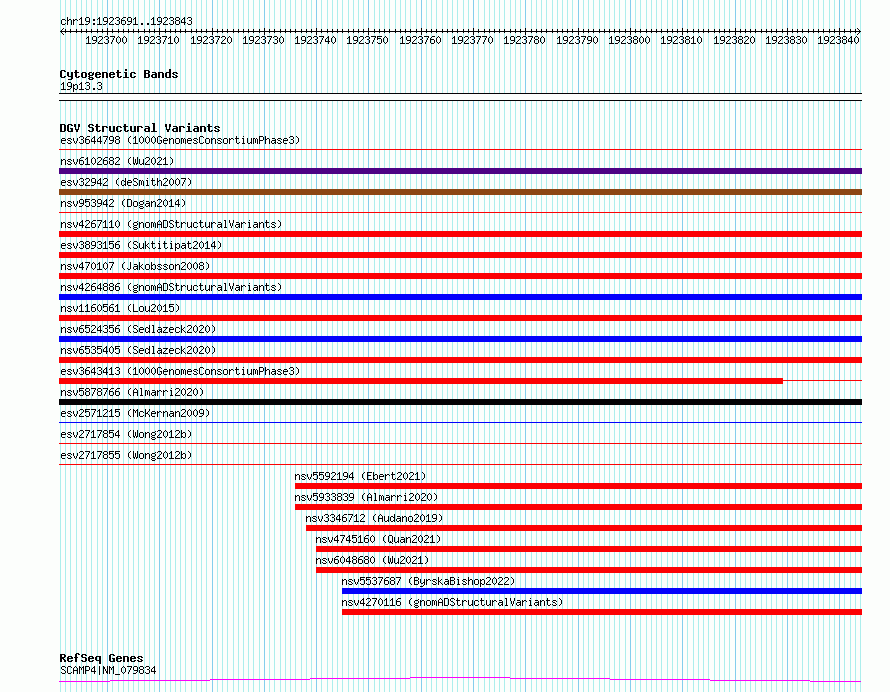The height and width of the screenshot is (692, 890).
Task: Open esv3893156 (Suktitipat2014) variant
Action: (x=141, y=245)
